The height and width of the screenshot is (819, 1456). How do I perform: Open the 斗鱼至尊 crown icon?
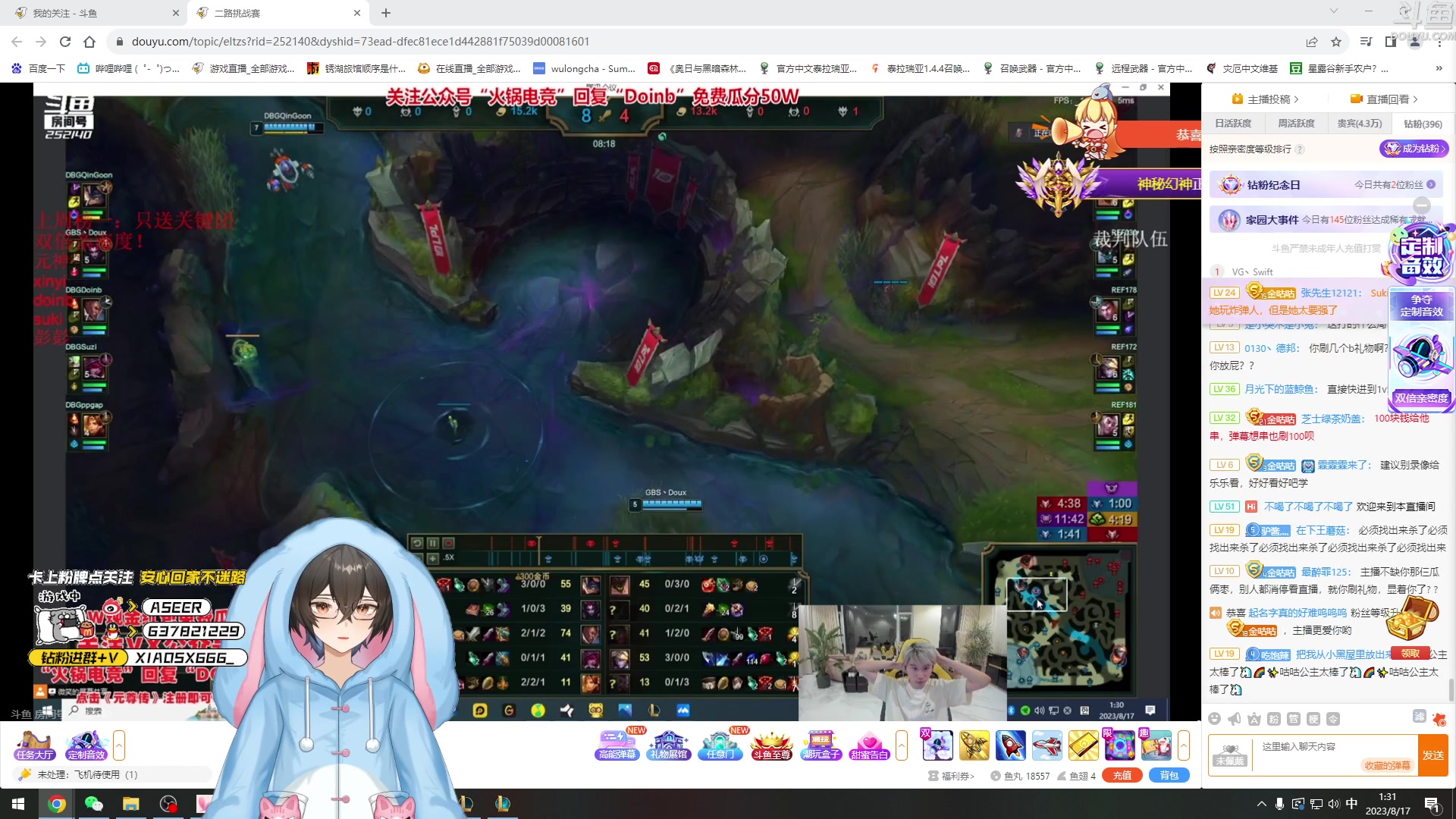click(x=771, y=745)
